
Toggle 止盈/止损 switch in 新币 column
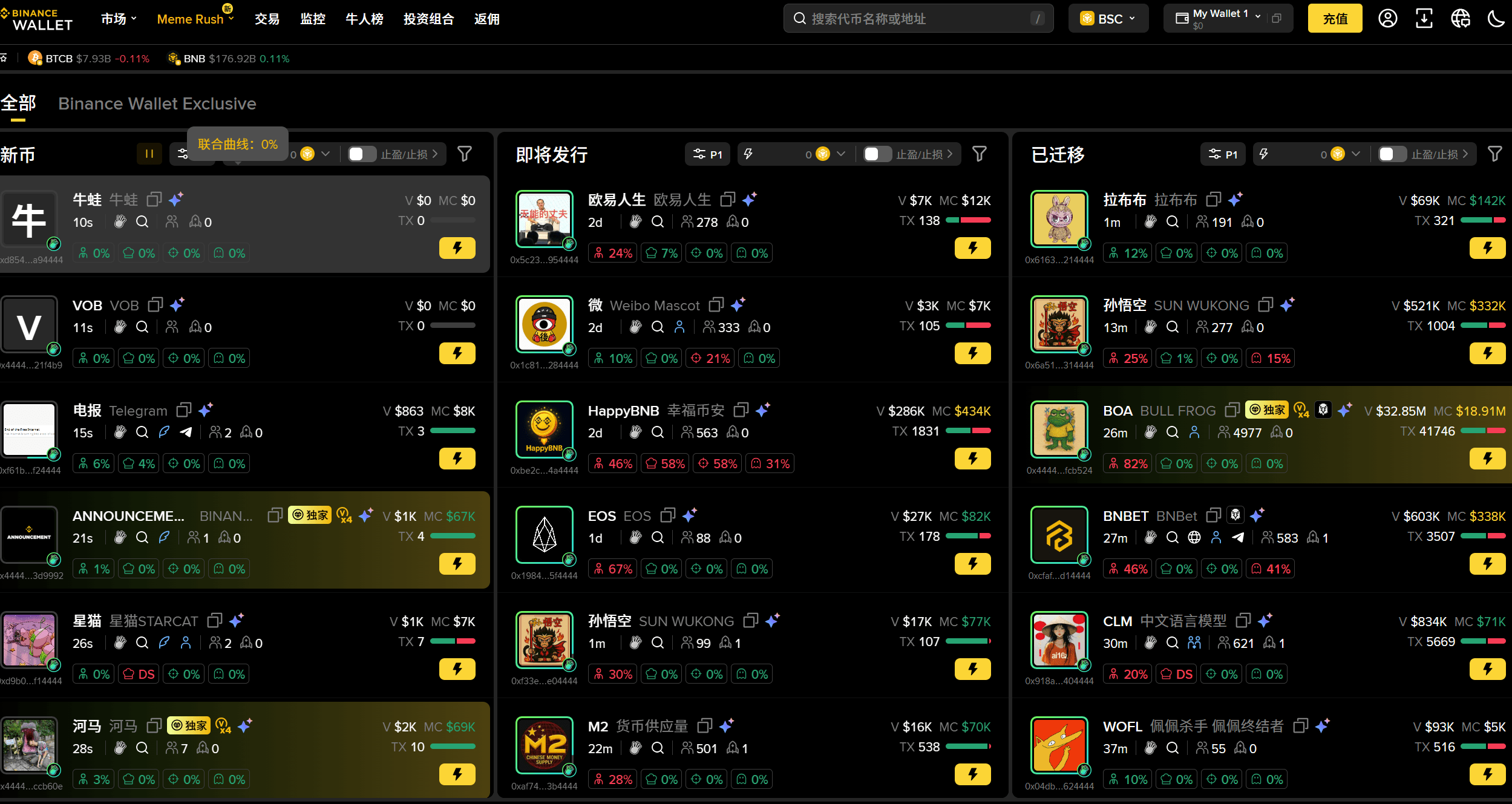pyautogui.click(x=362, y=154)
